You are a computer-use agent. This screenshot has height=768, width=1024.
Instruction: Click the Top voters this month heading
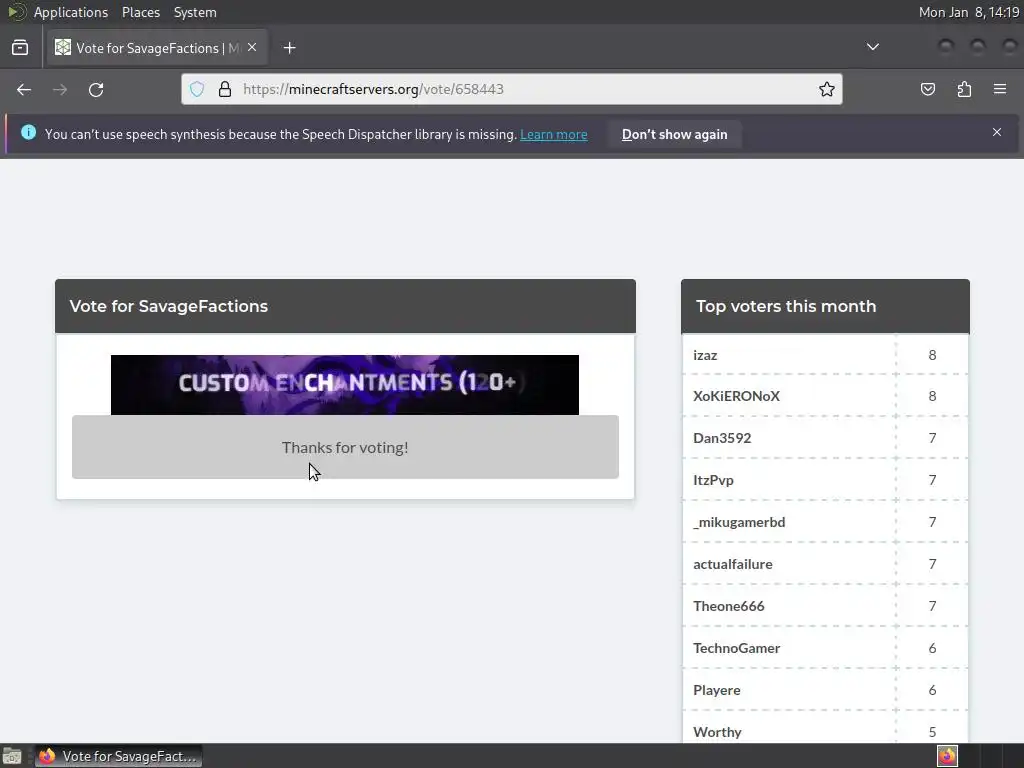click(x=786, y=306)
